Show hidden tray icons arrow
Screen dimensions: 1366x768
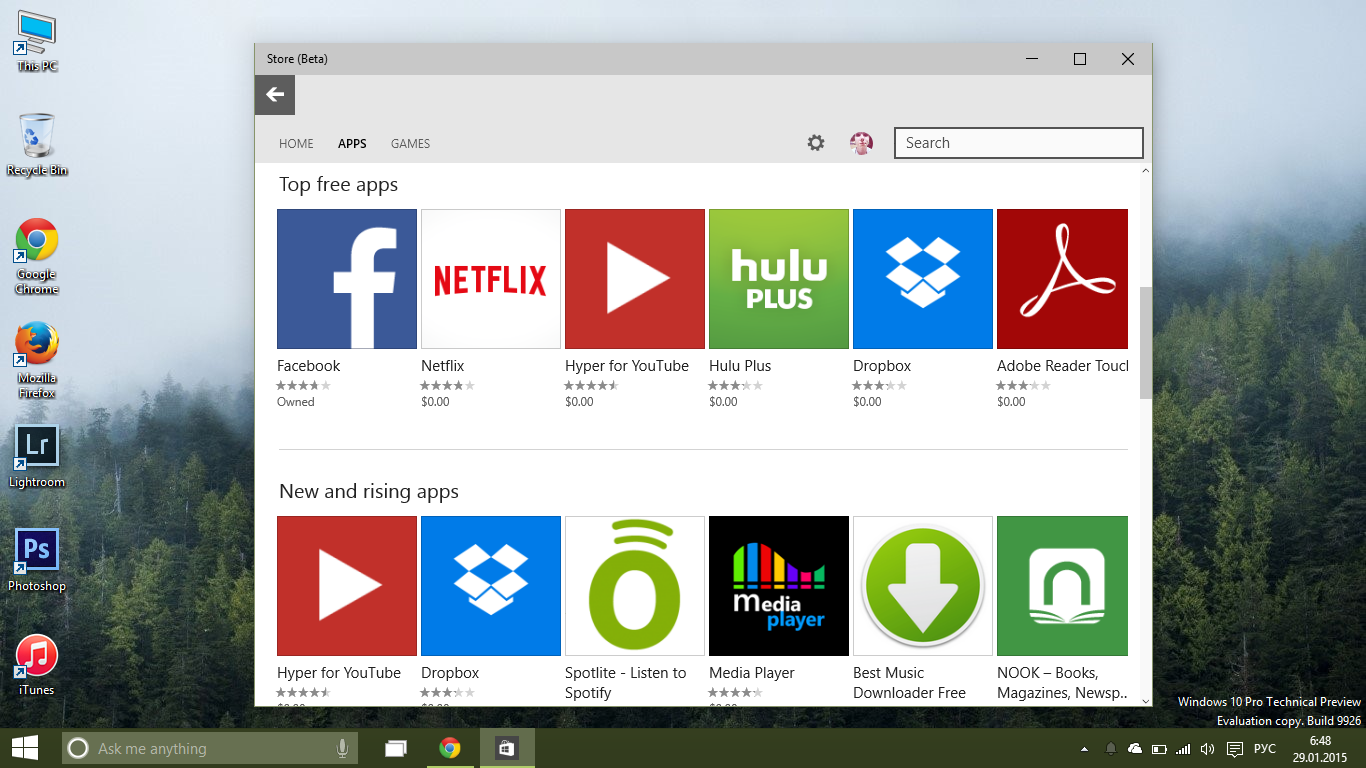1085,749
